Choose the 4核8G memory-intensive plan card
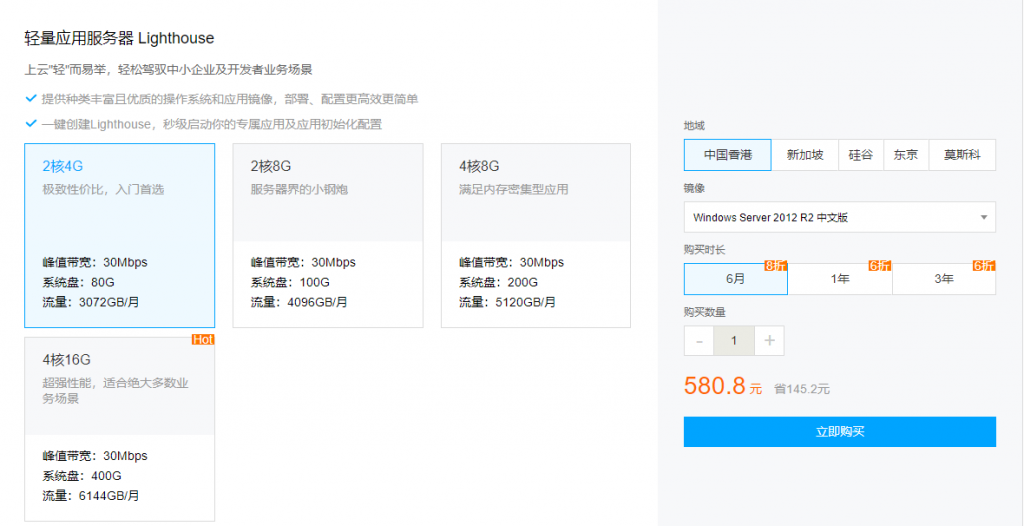 536,235
